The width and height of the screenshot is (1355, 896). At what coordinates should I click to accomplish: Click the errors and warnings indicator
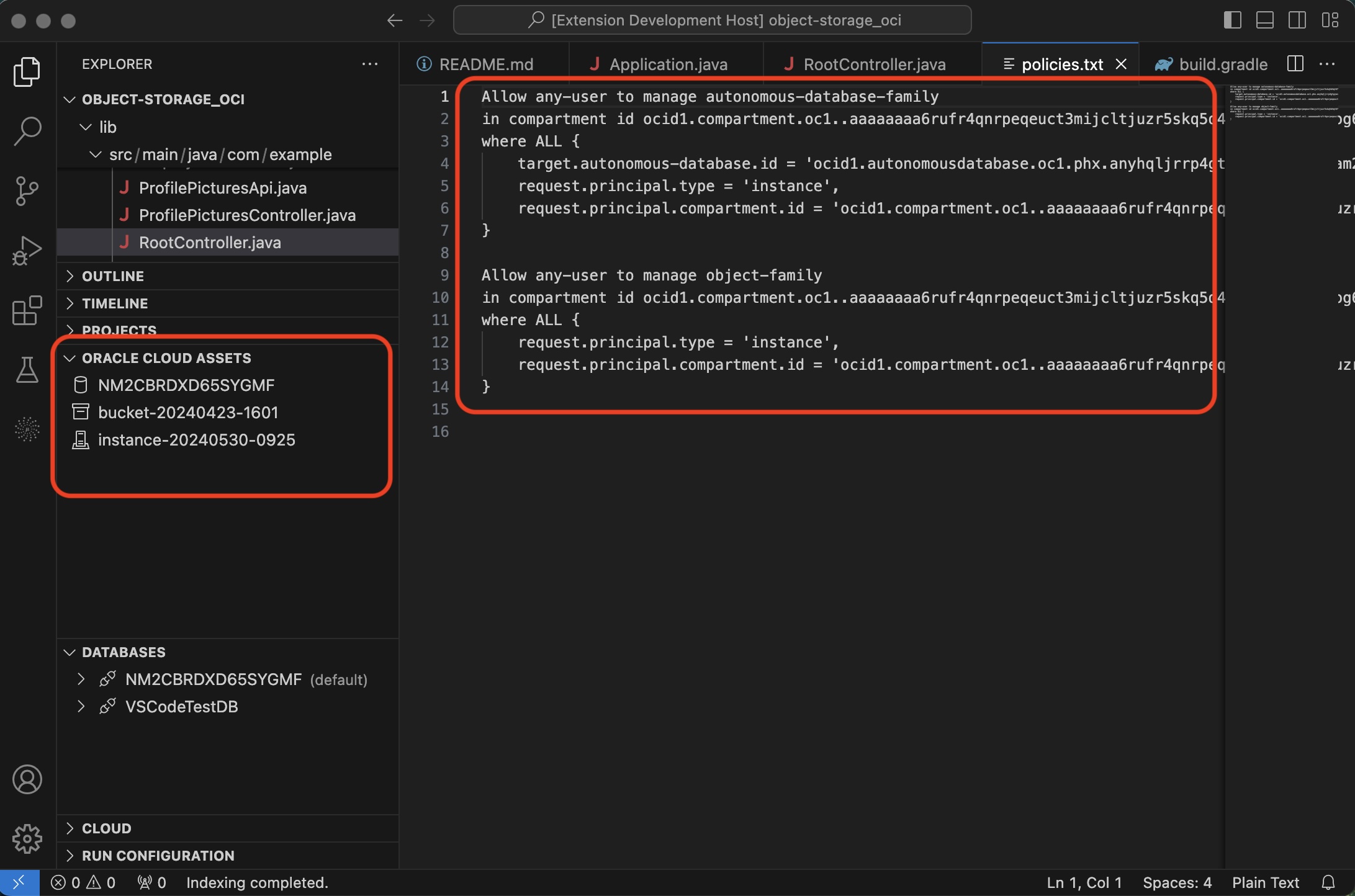pos(83,882)
